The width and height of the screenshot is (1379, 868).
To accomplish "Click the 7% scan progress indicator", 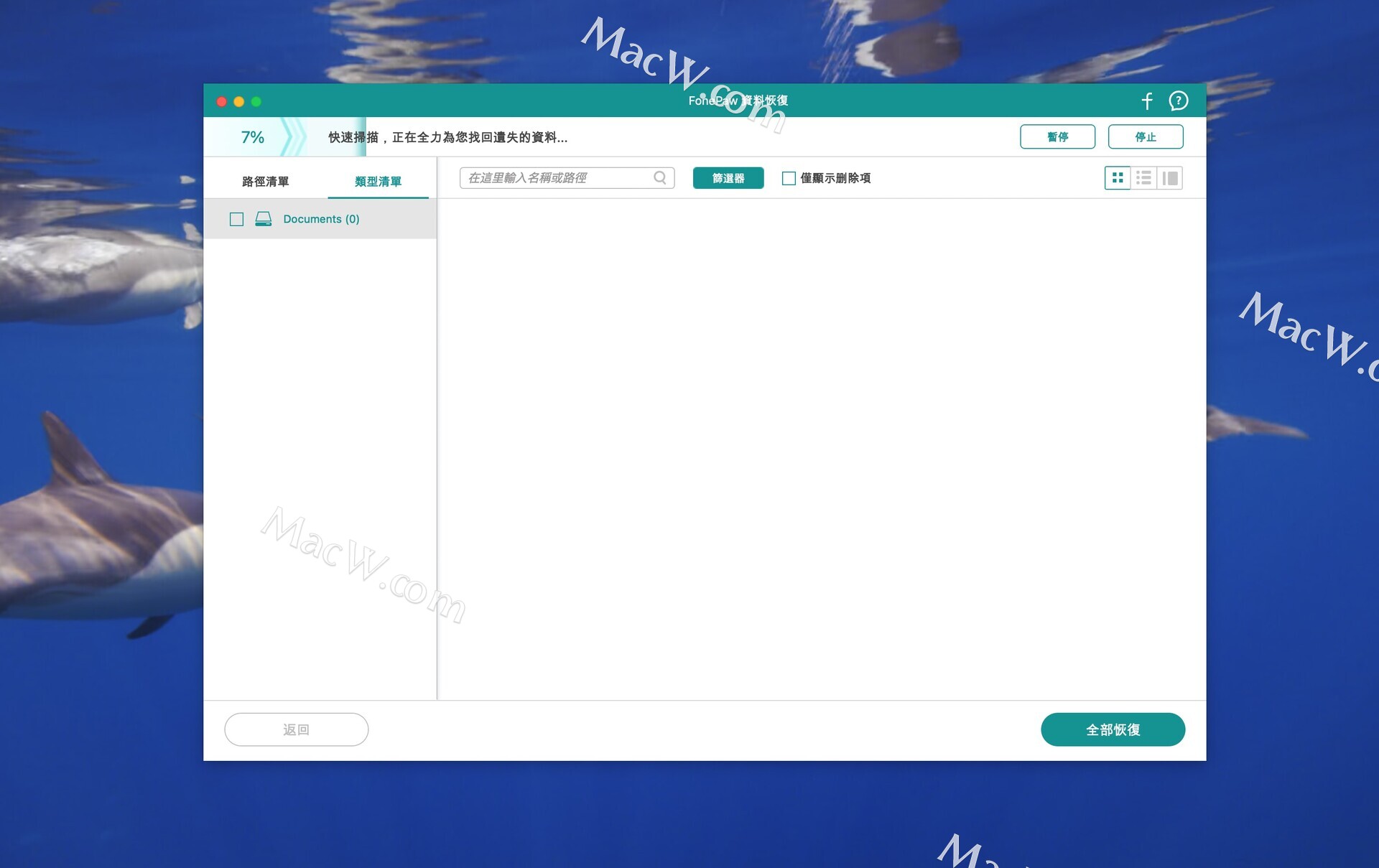I will click(x=253, y=137).
